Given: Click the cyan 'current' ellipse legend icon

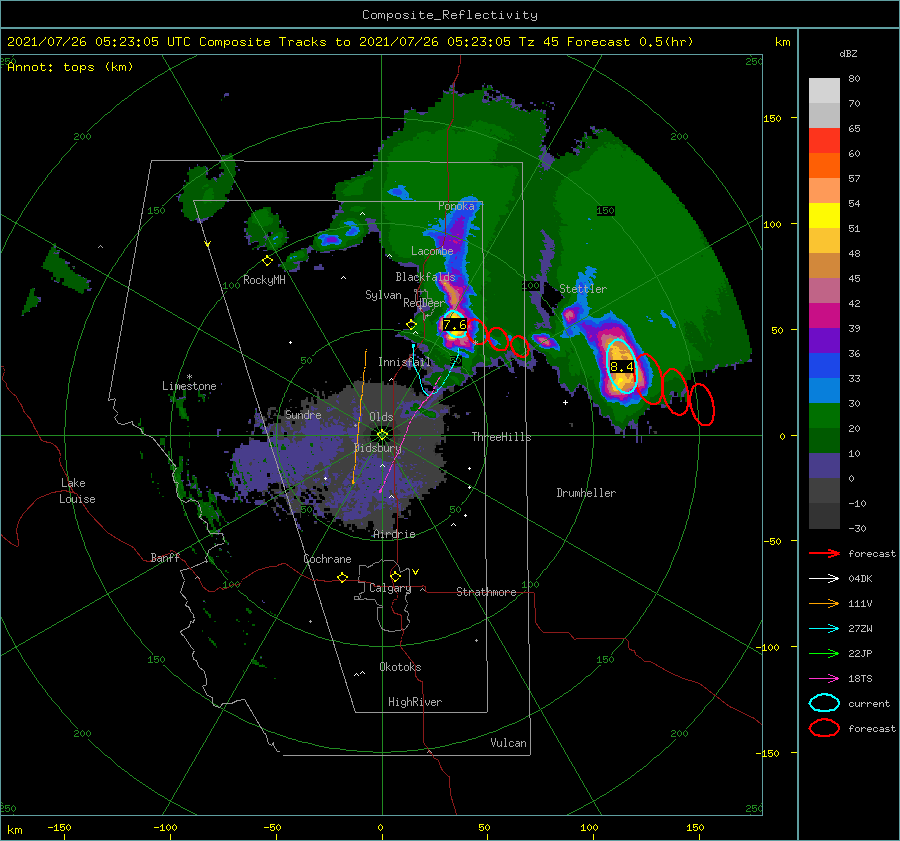Looking at the screenshot, I should (824, 703).
